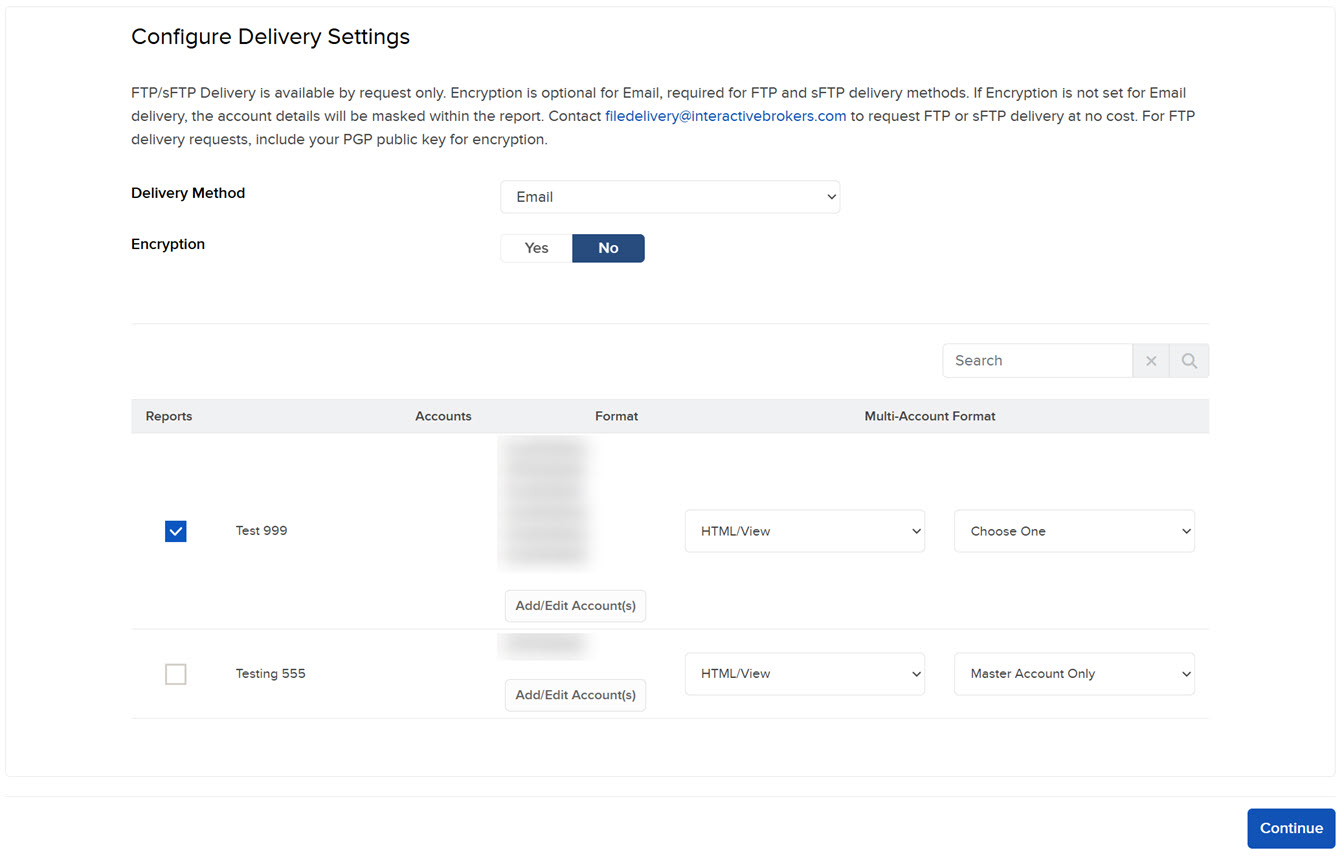Uncheck the Test 999 report checkbox

(x=175, y=531)
